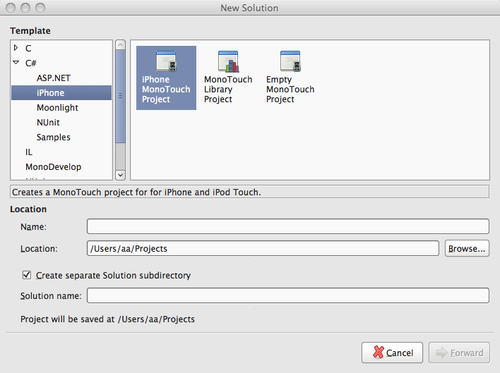
Task: Focus the Name input field
Action: (288, 226)
